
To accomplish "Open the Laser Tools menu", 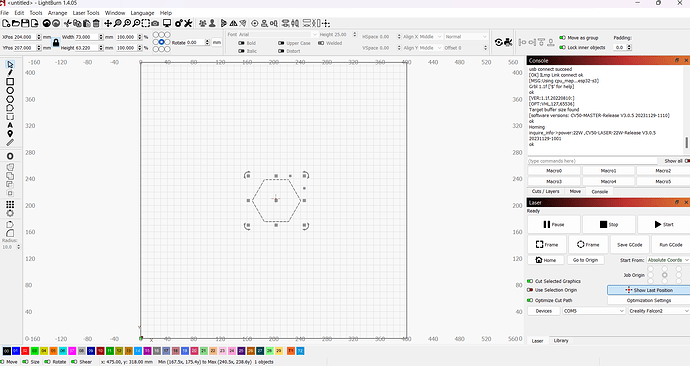I will [x=86, y=13].
